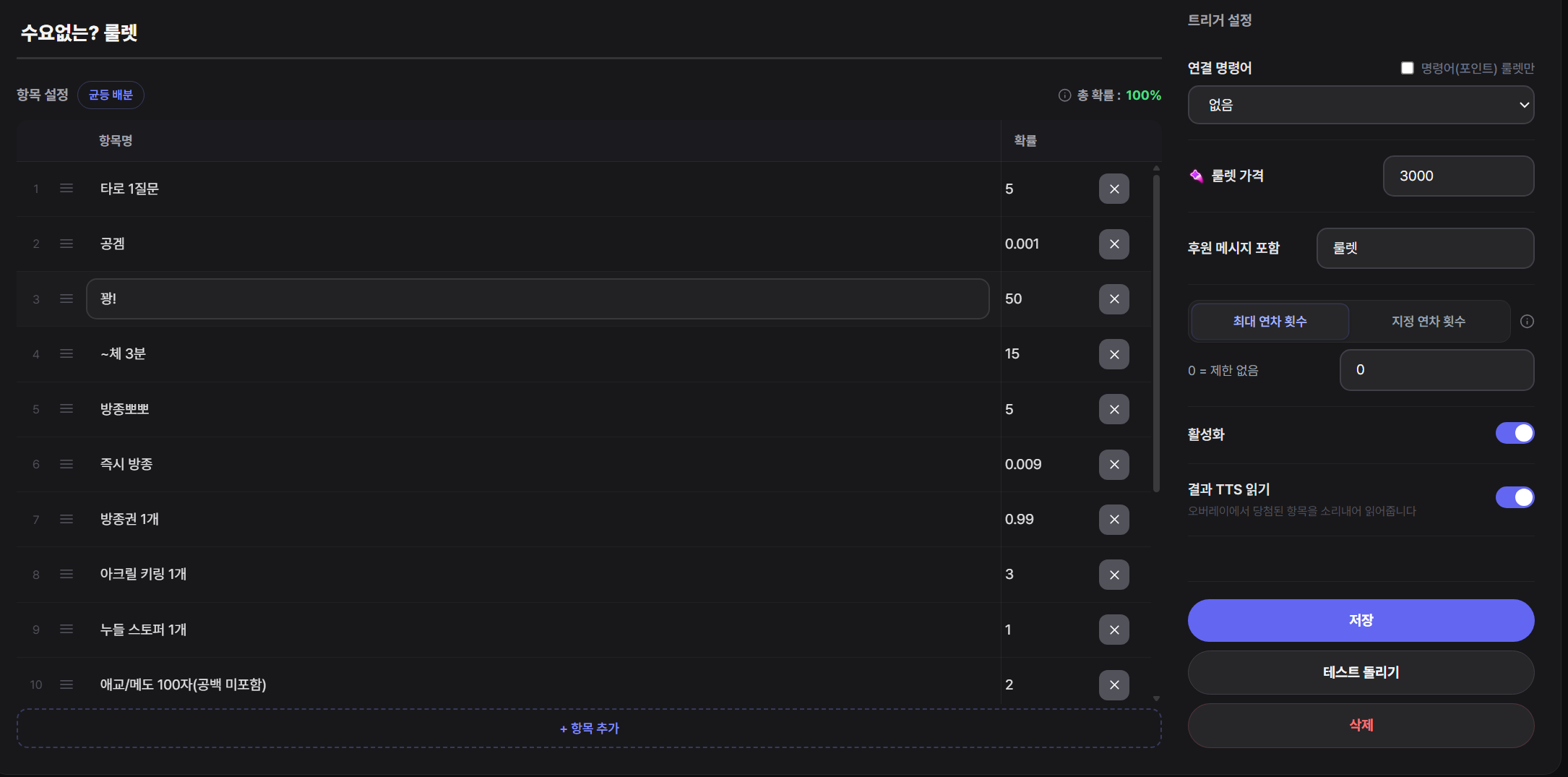Image resolution: width=1568 pixels, height=777 pixels.
Task: Remove the 타로 1질문 item
Action: [x=1113, y=189]
